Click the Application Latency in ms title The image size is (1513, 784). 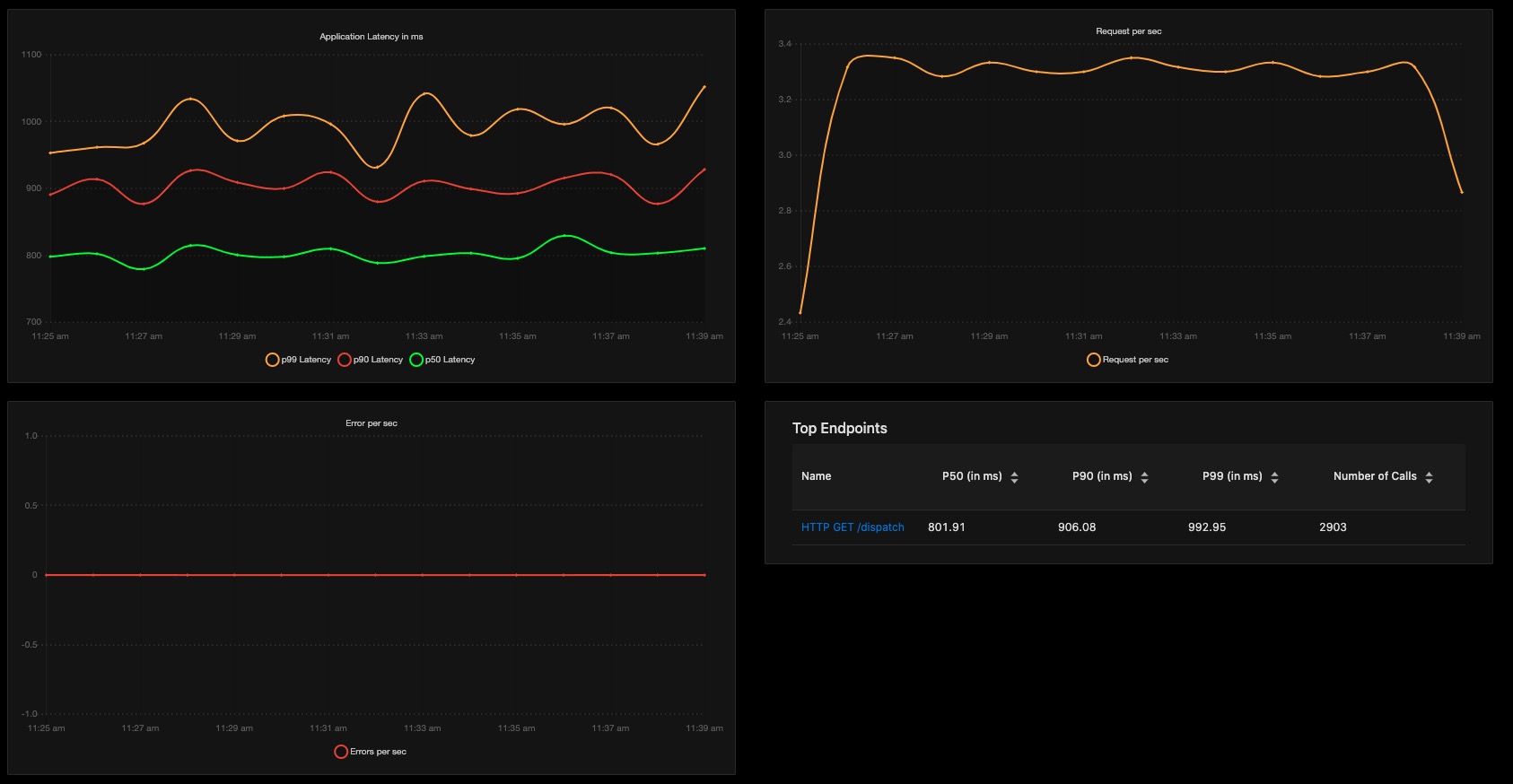[372, 37]
